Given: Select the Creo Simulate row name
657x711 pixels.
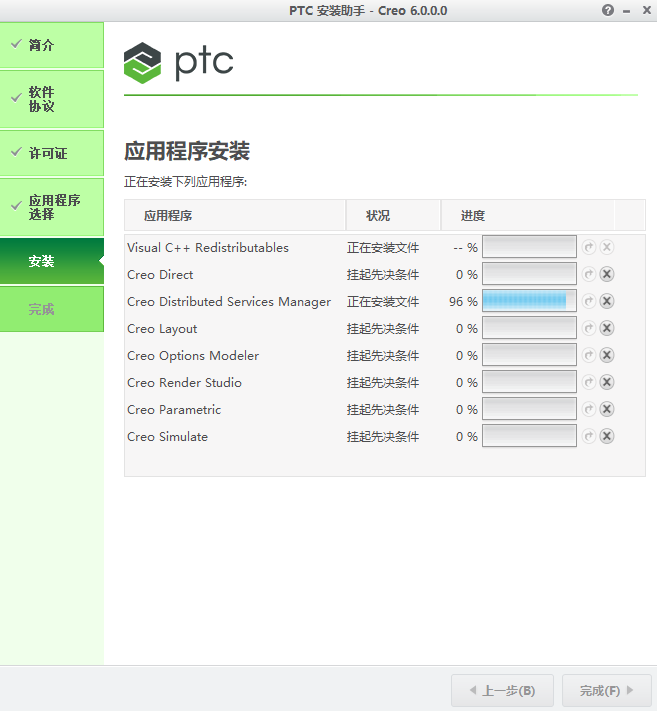Looking at the screenshot, I should point(167,437).
